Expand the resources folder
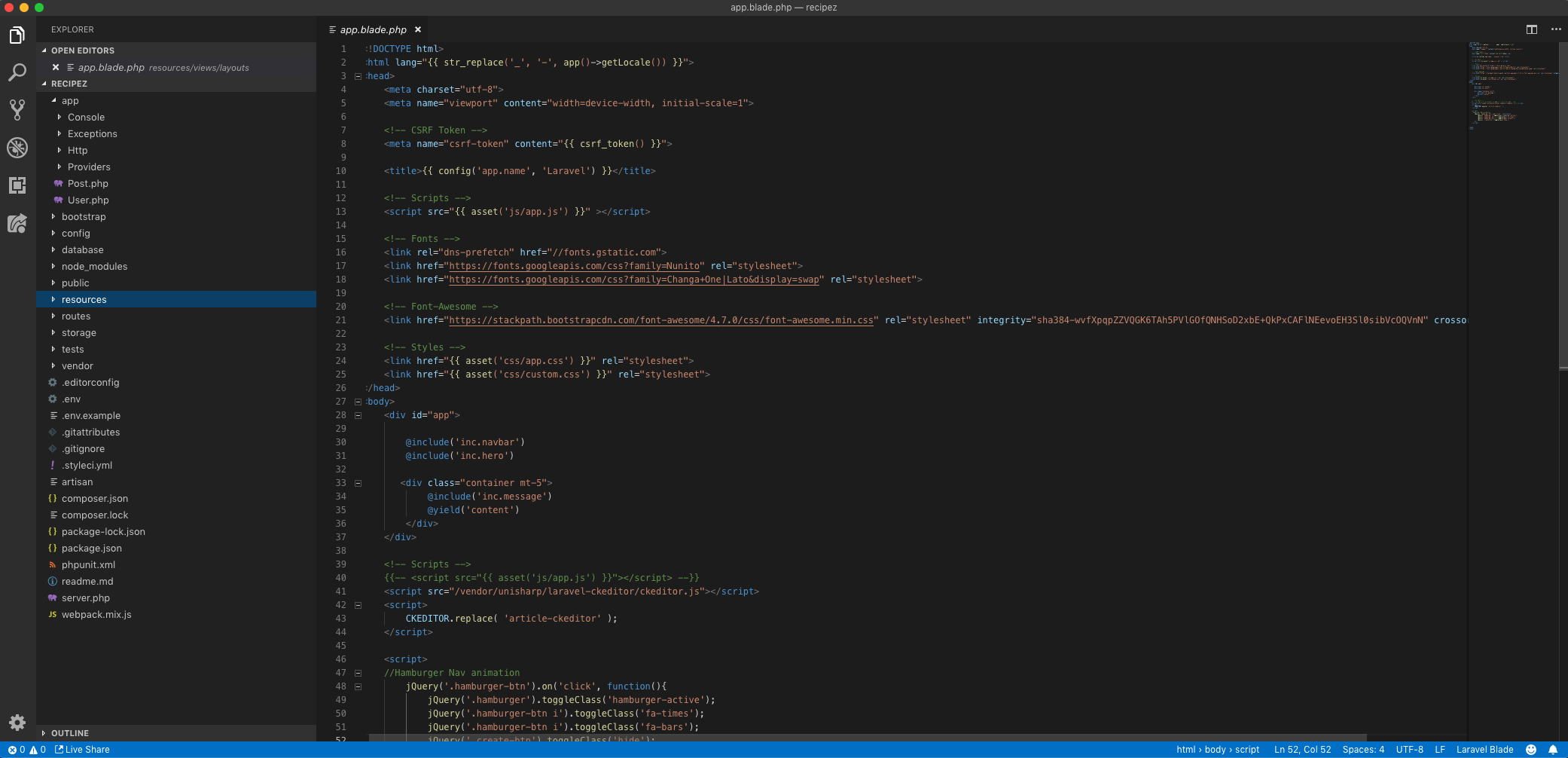Viewport: 1568px width, 758px height. [176, 299]
